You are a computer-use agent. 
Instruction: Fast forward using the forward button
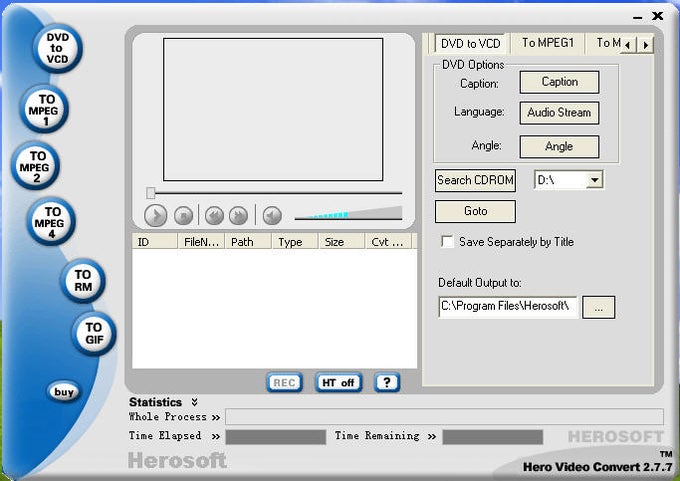coord(239,216)
